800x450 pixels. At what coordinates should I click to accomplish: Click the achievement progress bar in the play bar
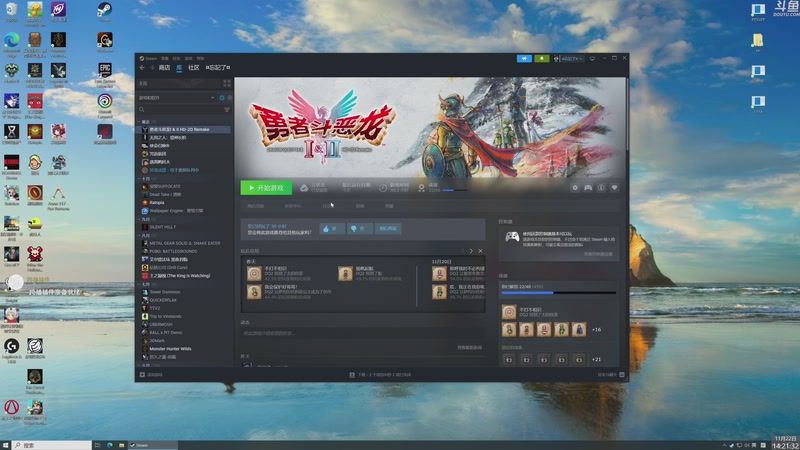pos(454,190)
